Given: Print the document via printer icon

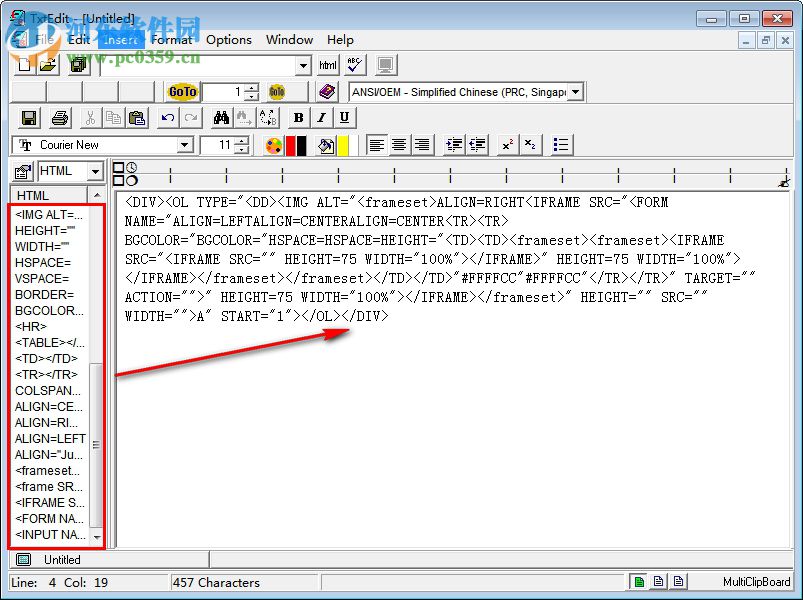Looking at the screenshot, I should pyautogui.click(x=59, y=117).
